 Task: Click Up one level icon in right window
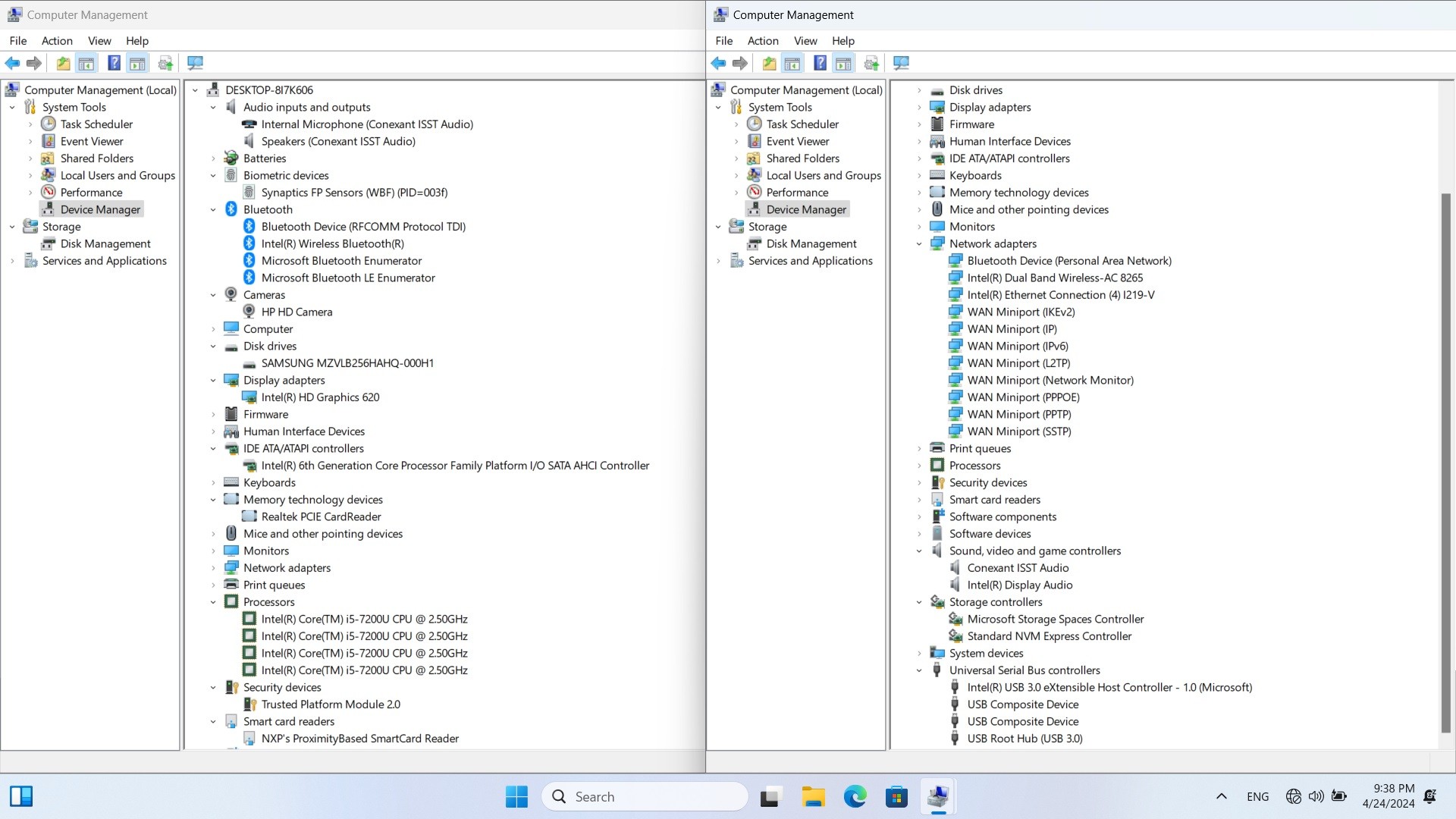point(770,63)
